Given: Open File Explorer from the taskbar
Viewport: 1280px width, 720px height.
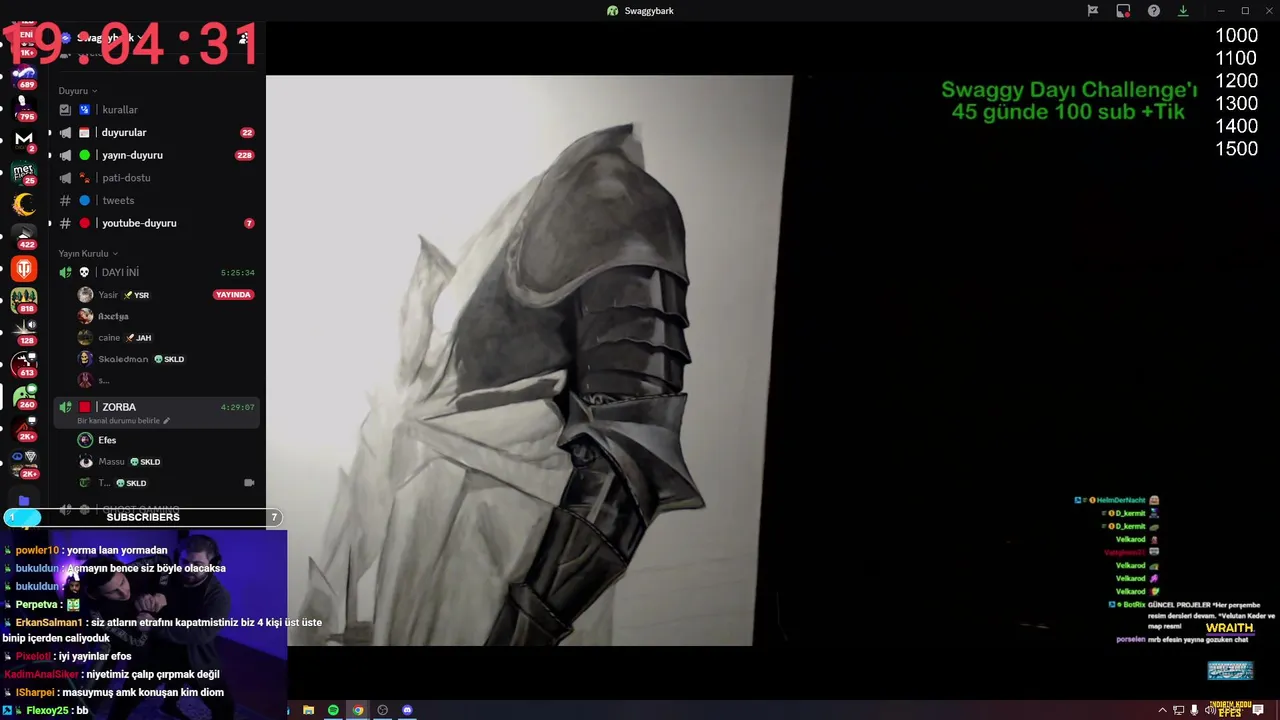Looking at the screenshot, I should pos(309,710).
